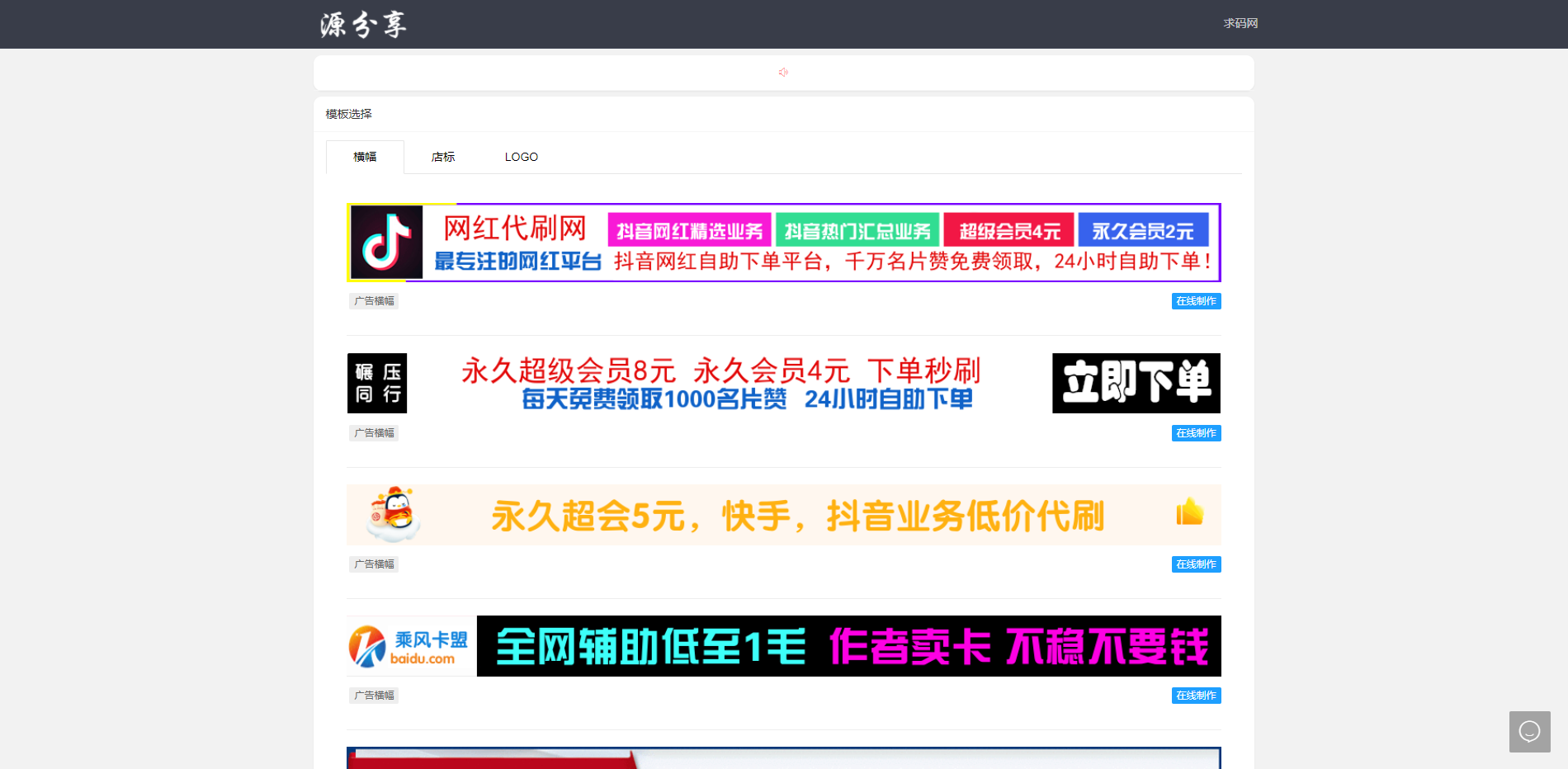Click the 模板选择 section heading
The height and width of the screenshot is (769, 1568).
[x=348, y=114]
